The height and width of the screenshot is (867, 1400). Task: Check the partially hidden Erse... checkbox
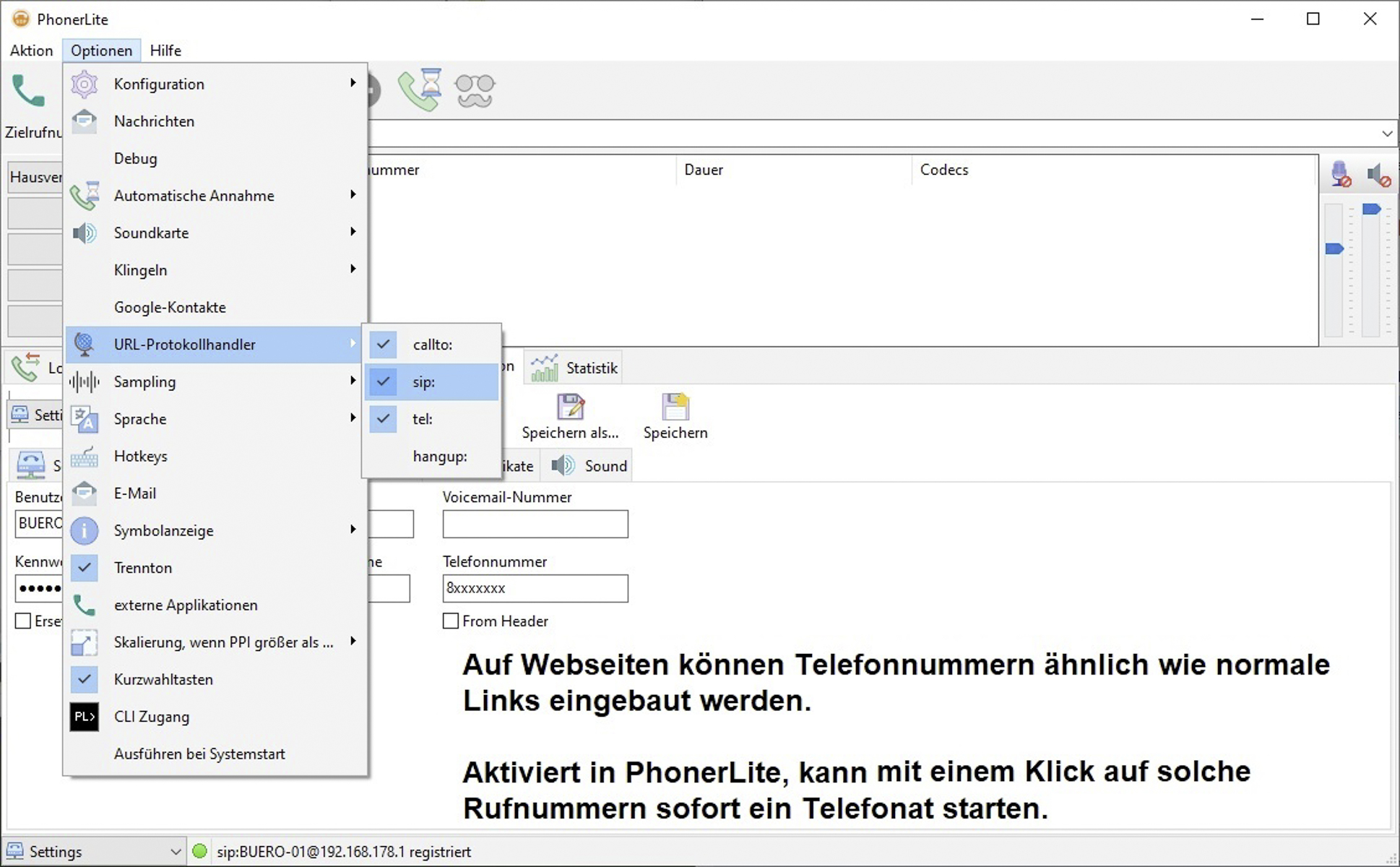pos(23,621)
